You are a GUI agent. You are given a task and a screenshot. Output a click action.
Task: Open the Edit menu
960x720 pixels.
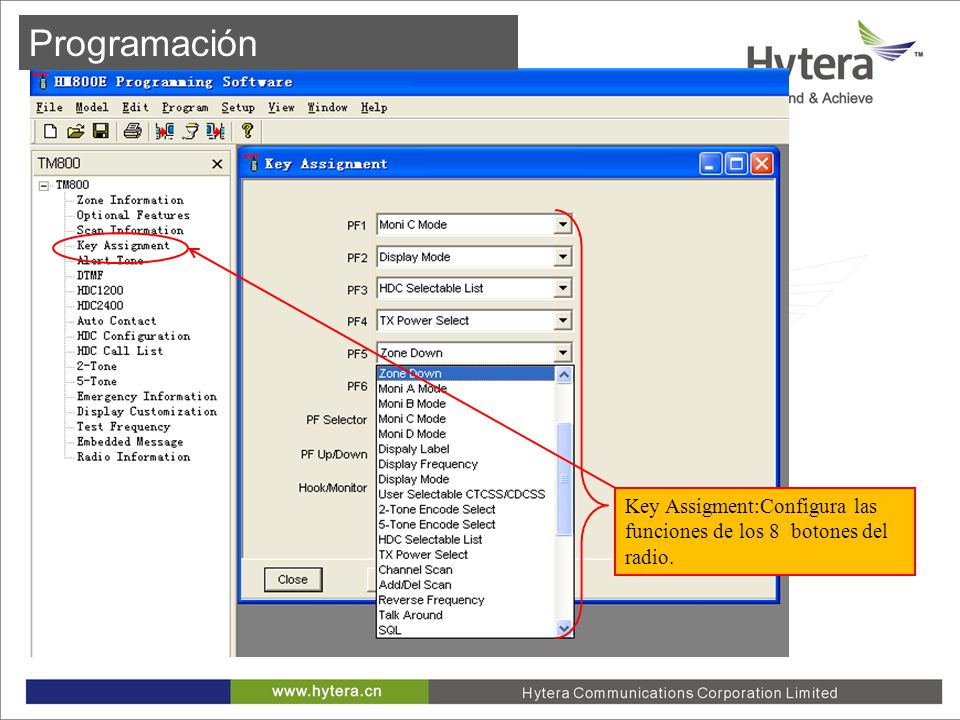[135, 107]
